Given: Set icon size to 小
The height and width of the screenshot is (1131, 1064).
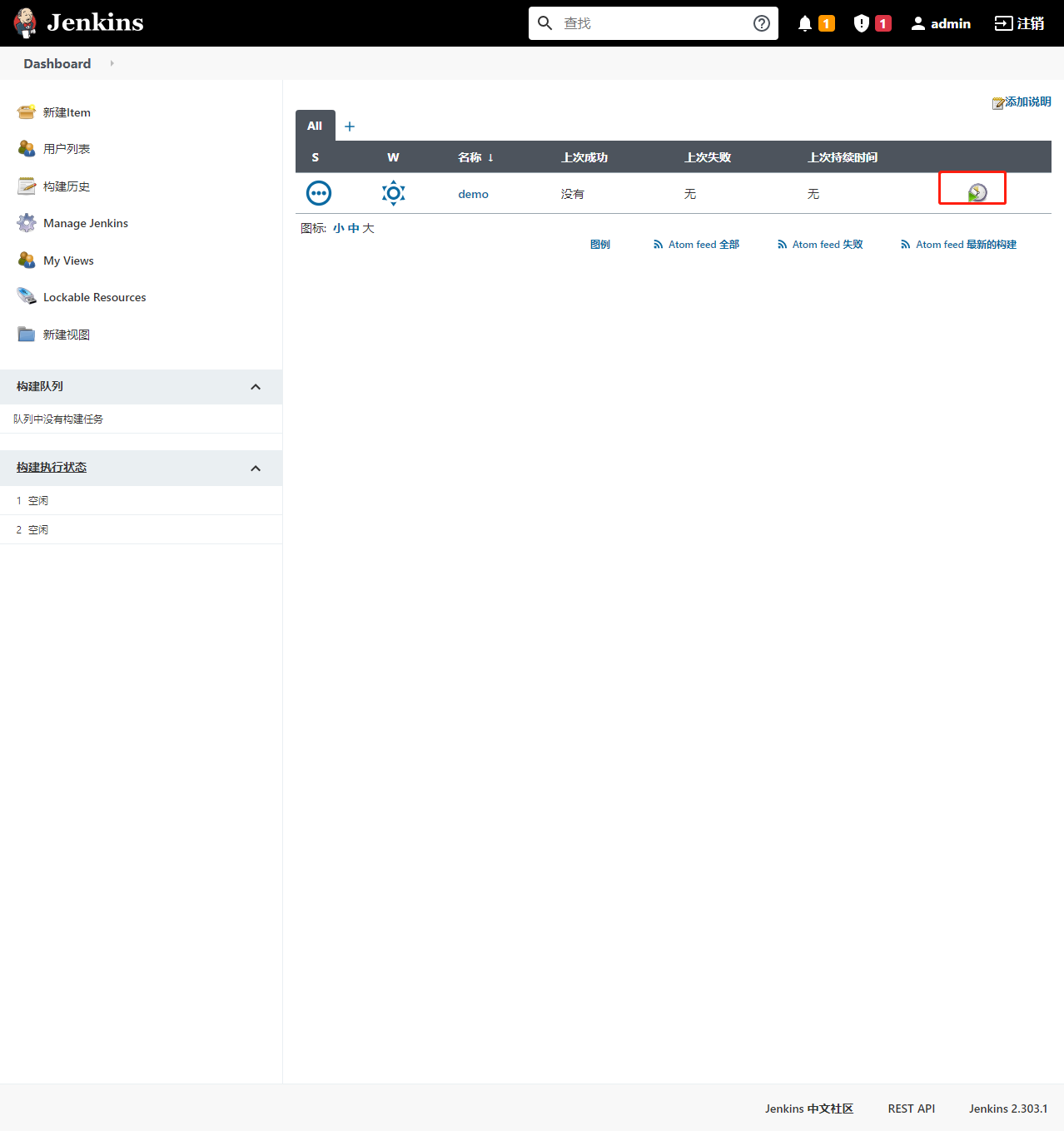Looking at the screenshot, I should coord(339,228).
